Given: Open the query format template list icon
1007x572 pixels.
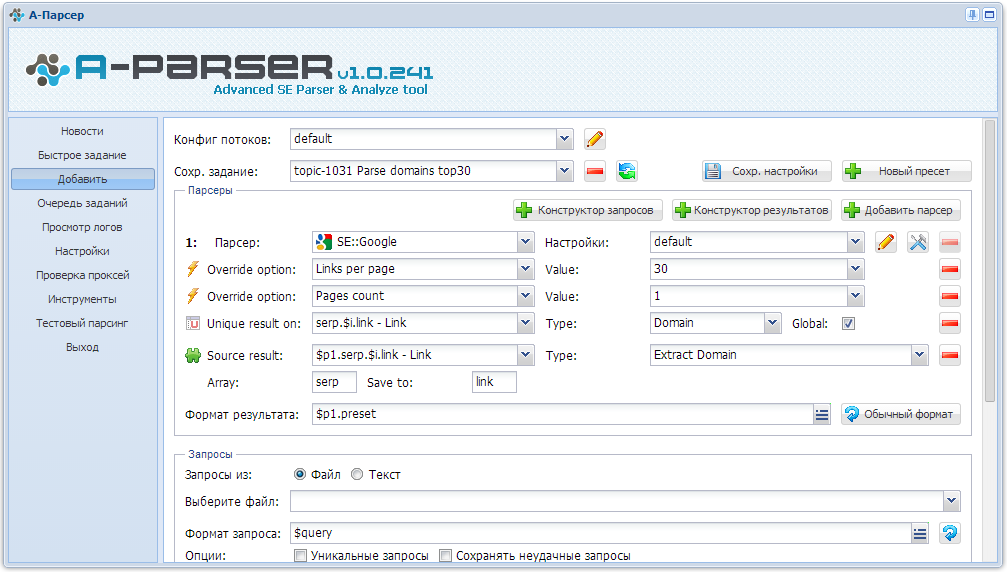Looking at the screenshot, I should [x=920, y=533].
